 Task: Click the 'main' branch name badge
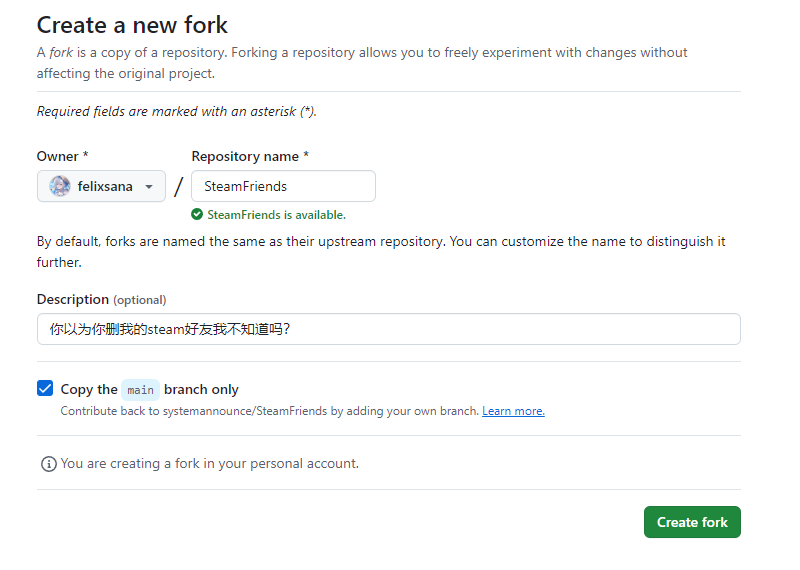coord(140,390)
